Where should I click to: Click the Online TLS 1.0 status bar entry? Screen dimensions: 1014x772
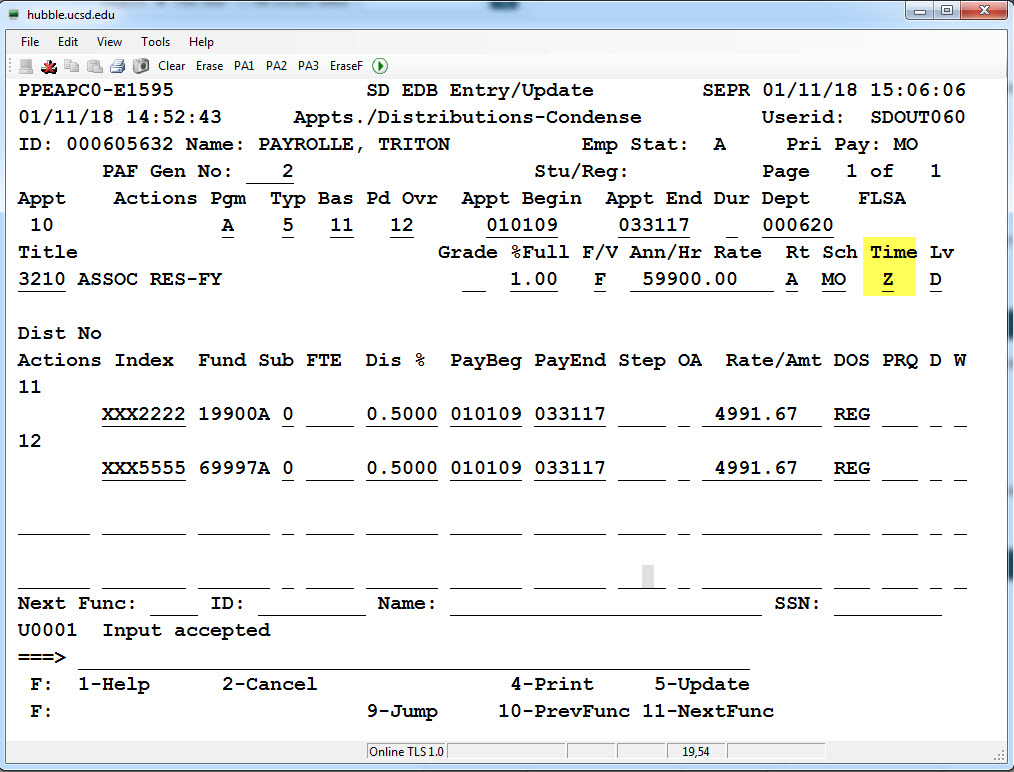406,751
